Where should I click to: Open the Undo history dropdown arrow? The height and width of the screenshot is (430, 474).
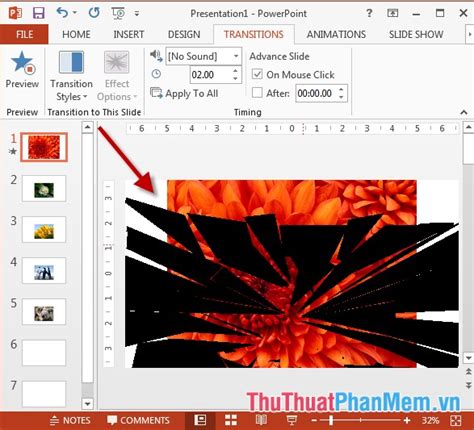tap(75, 13)
